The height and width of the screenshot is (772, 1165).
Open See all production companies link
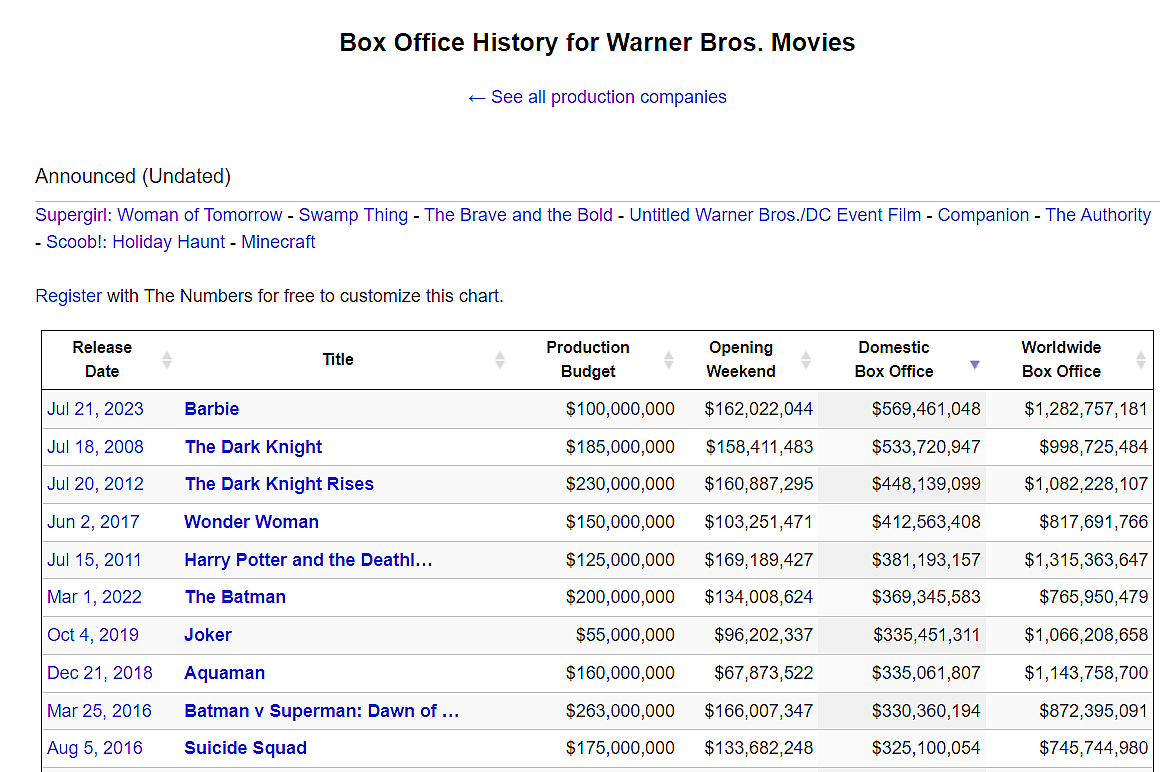pos(597,97)
